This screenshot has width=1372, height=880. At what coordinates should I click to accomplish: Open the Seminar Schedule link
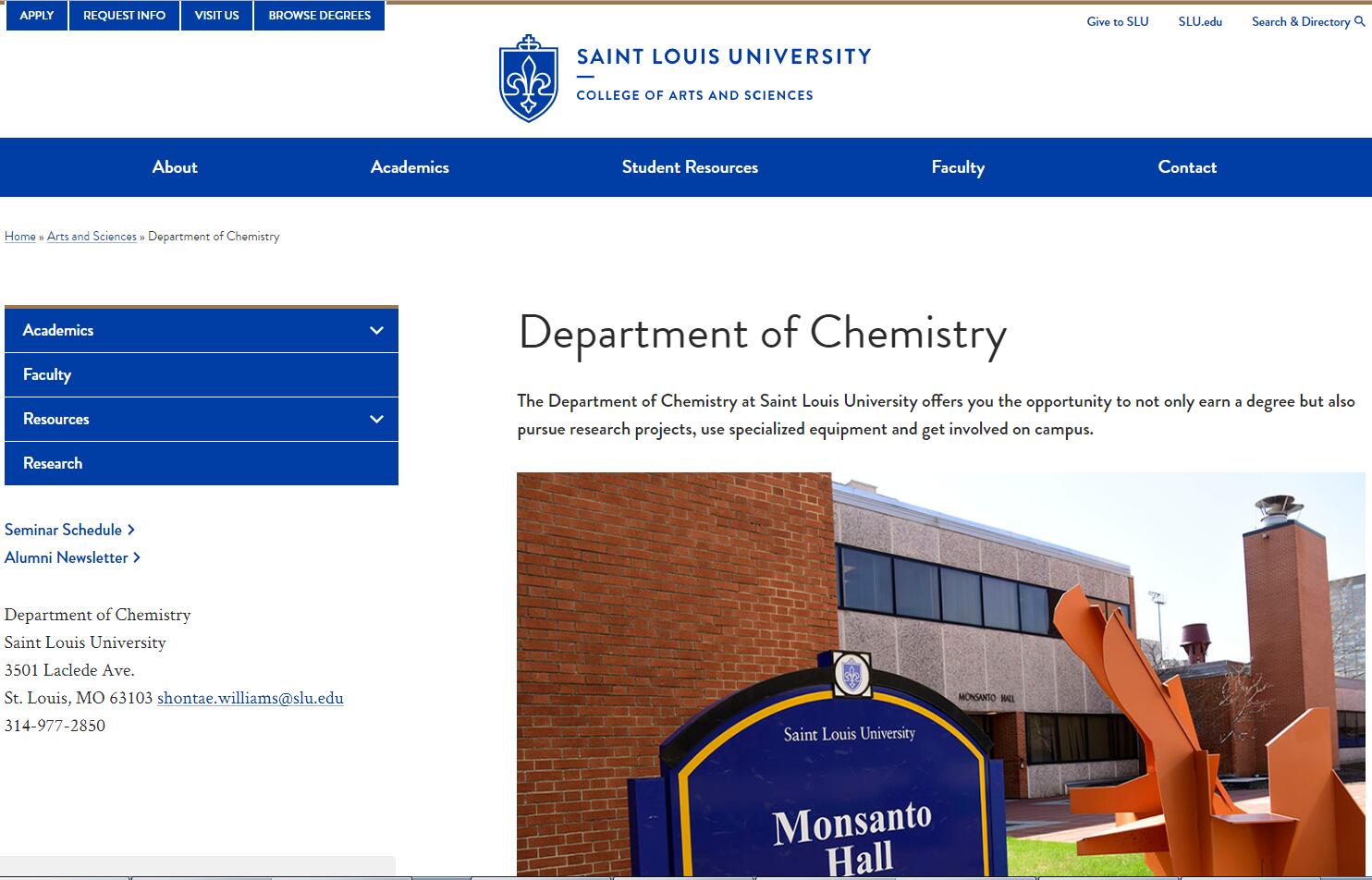pos(69,530)
